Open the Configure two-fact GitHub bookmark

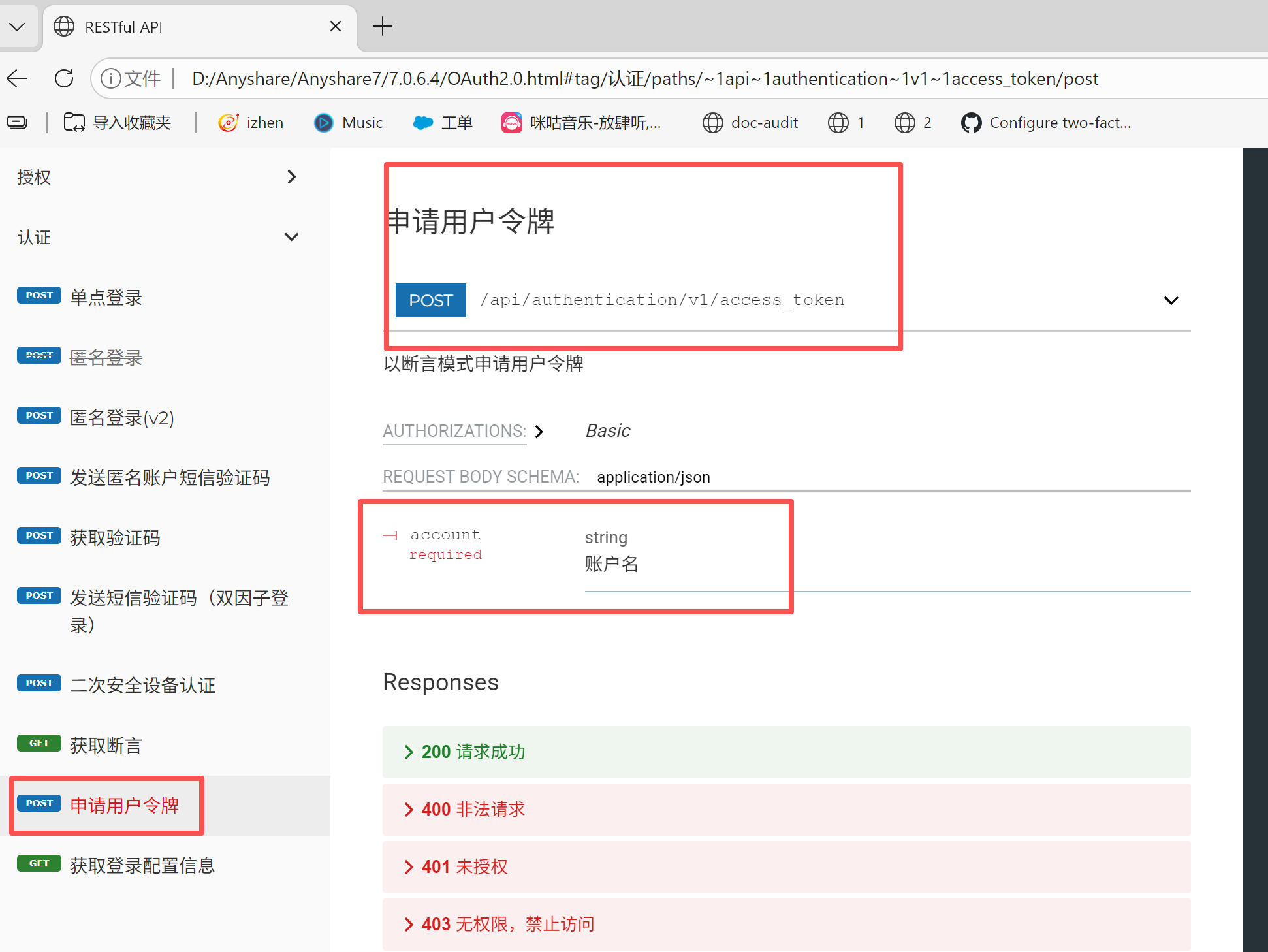coord(1046,123)
